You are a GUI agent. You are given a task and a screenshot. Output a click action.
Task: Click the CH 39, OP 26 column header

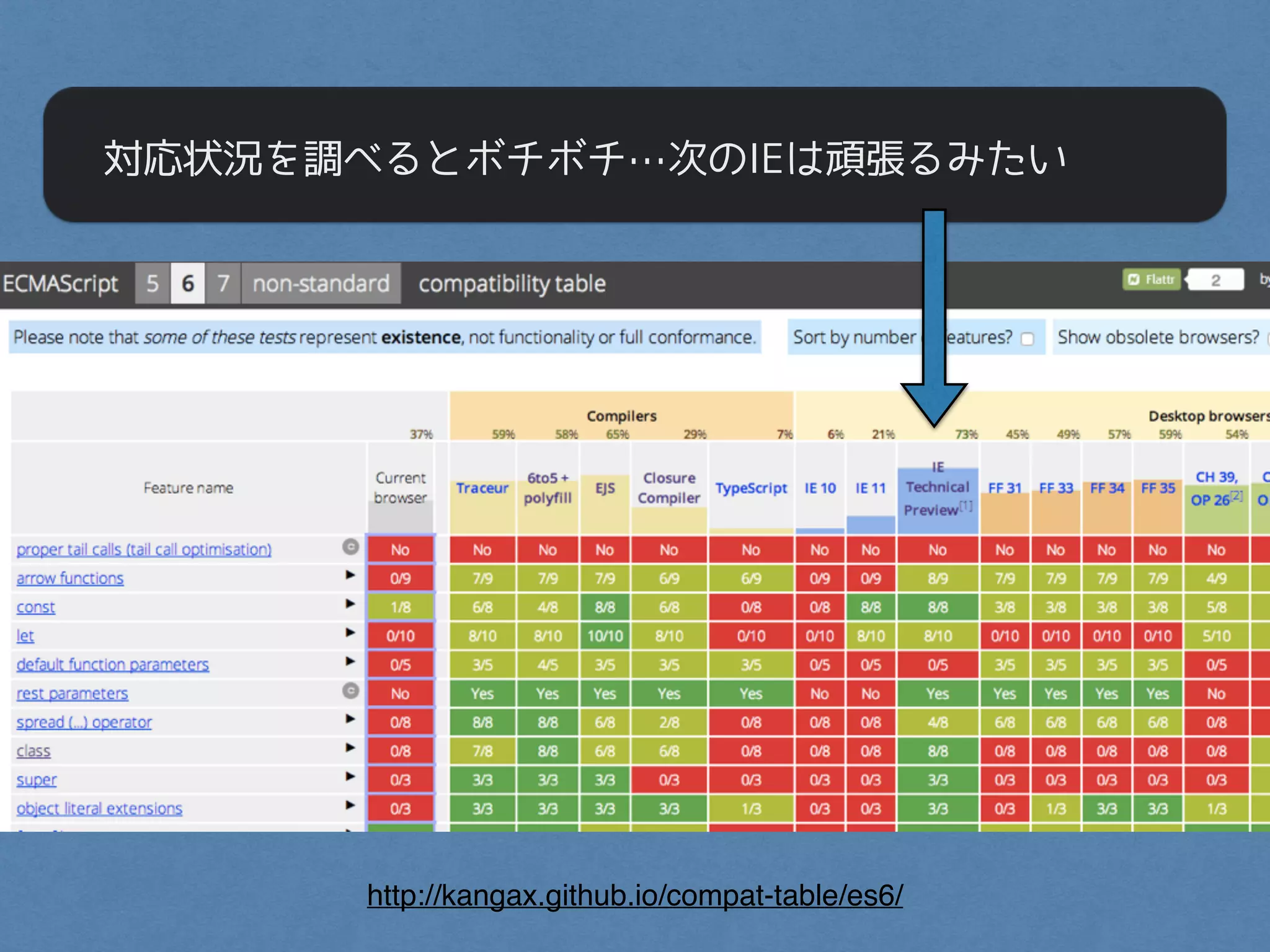[1217, 488]
